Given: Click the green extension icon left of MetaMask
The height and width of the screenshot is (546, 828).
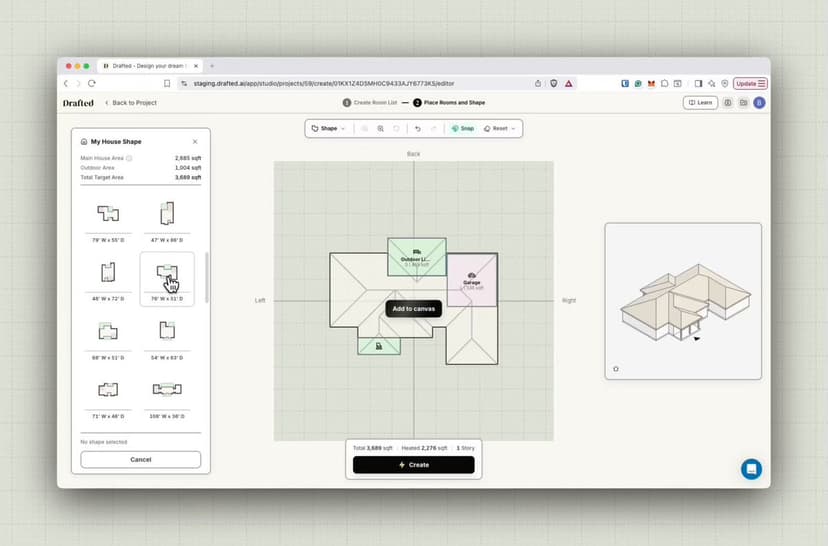Looking at the screenshot, I should [638, 83].
